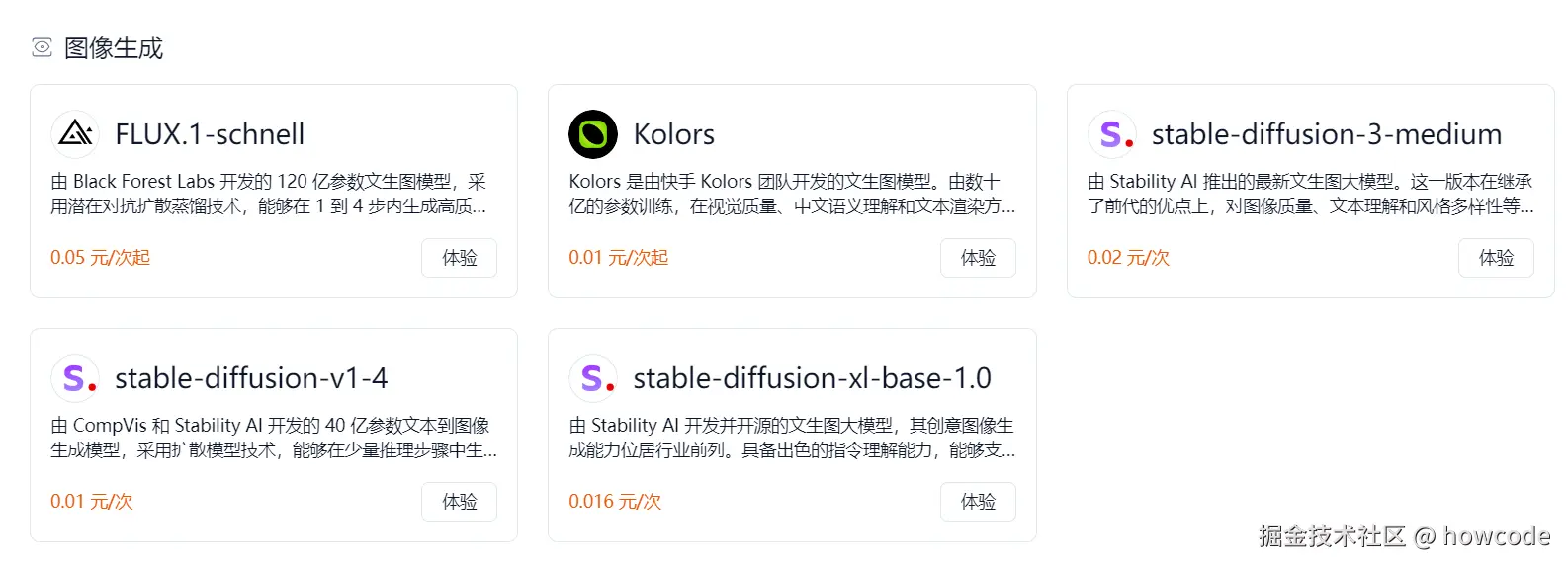
Task: Click the stable-diffusion-v1-4 Stability AI logo
Action: coord(75,377)
